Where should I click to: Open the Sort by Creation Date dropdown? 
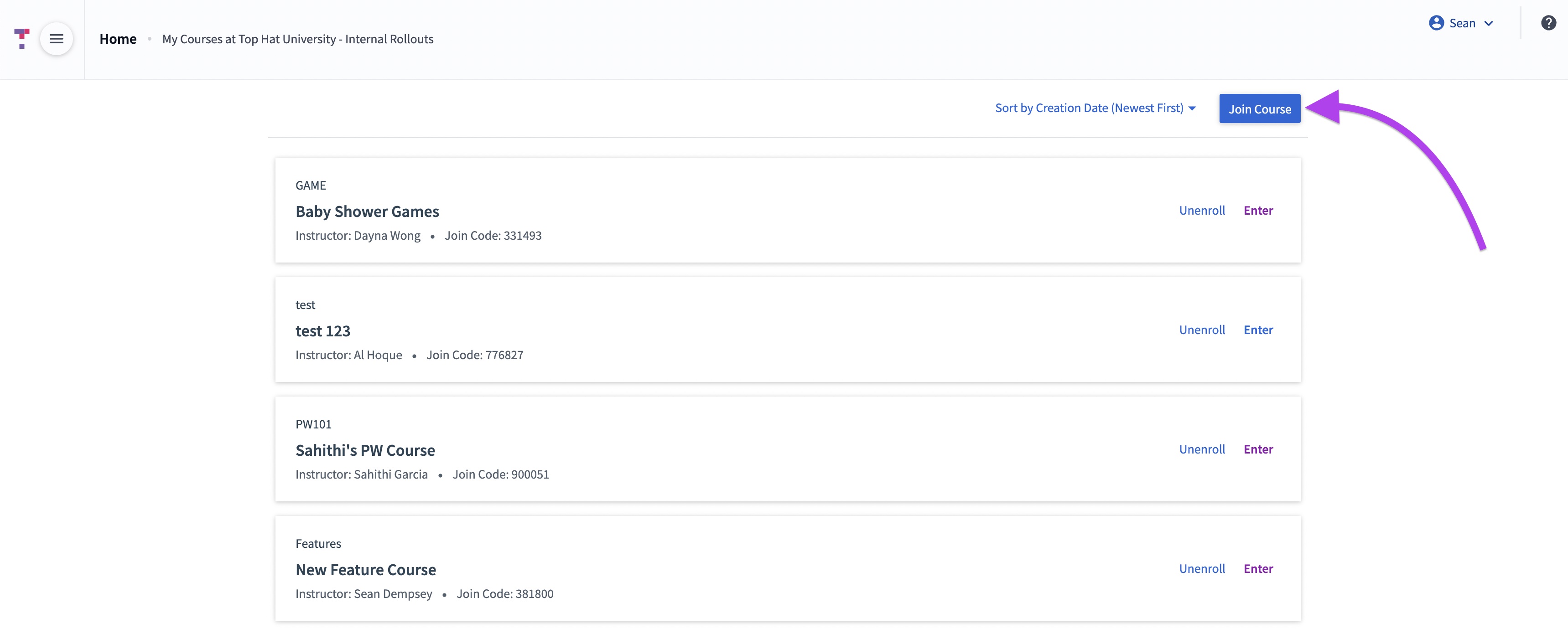(1095, 108)
